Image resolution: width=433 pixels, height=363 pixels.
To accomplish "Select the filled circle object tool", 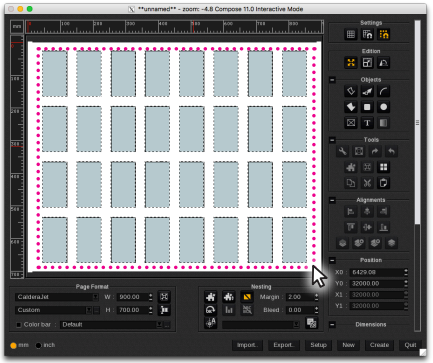I will [384, 107].
